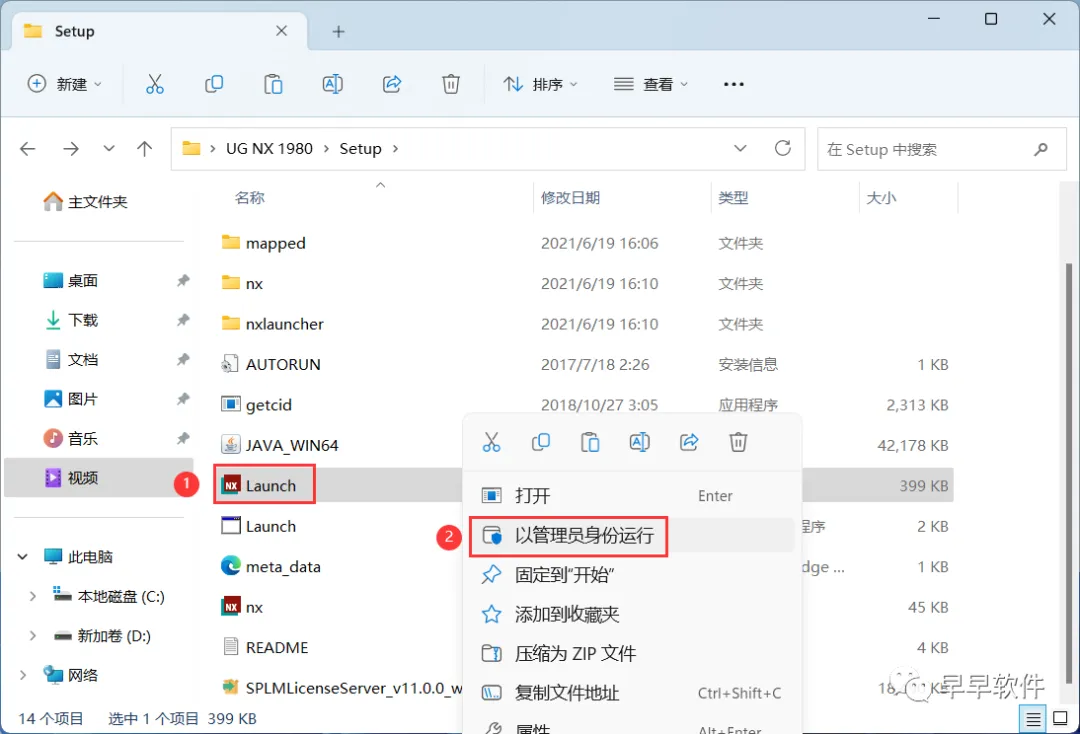Open recent locations dropdown chevron
Screen dimensions: 1080x734
click(x=108, y=149)
